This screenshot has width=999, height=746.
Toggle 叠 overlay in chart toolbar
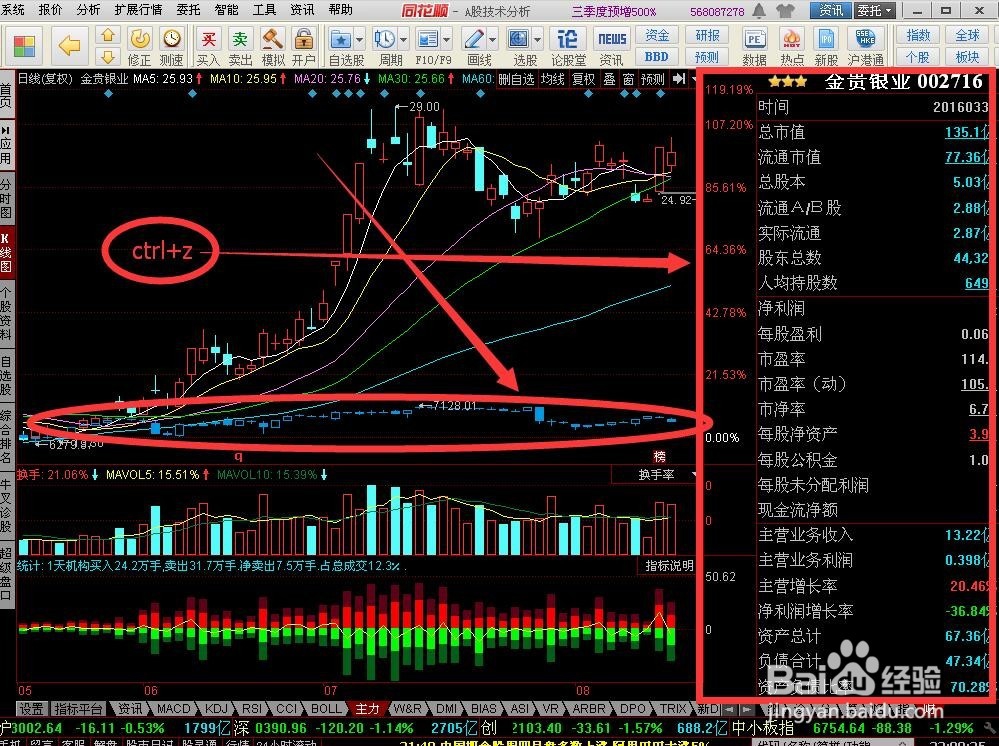pos(609,79)
